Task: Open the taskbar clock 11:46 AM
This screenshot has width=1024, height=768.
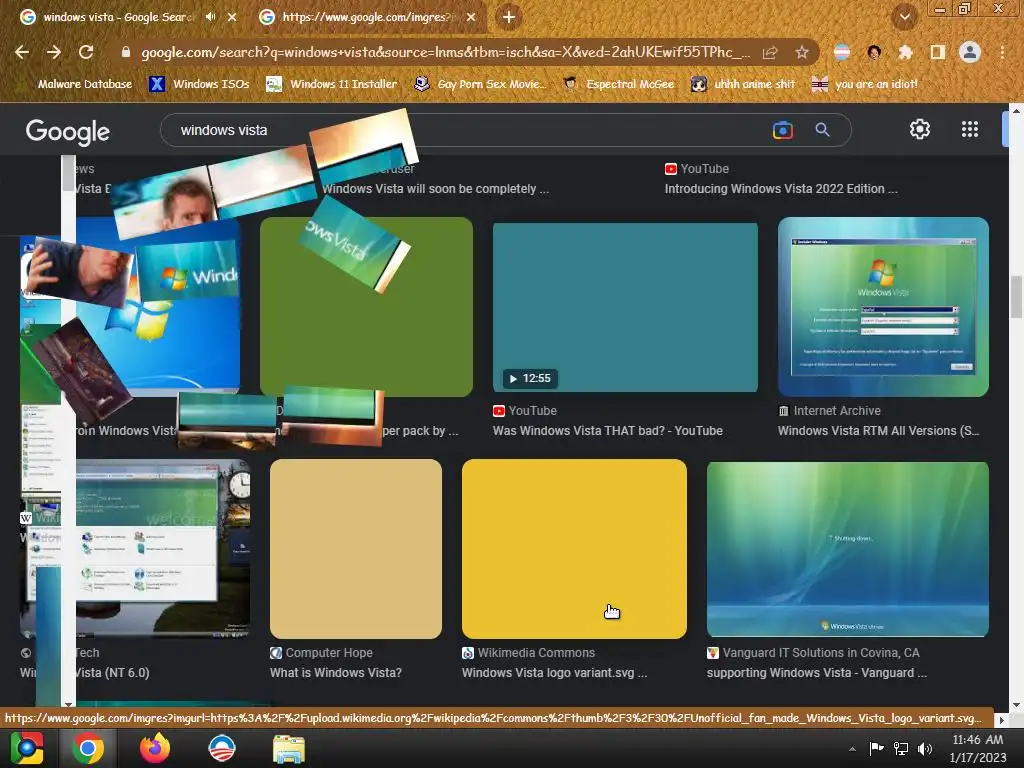Action: point(978,748)
